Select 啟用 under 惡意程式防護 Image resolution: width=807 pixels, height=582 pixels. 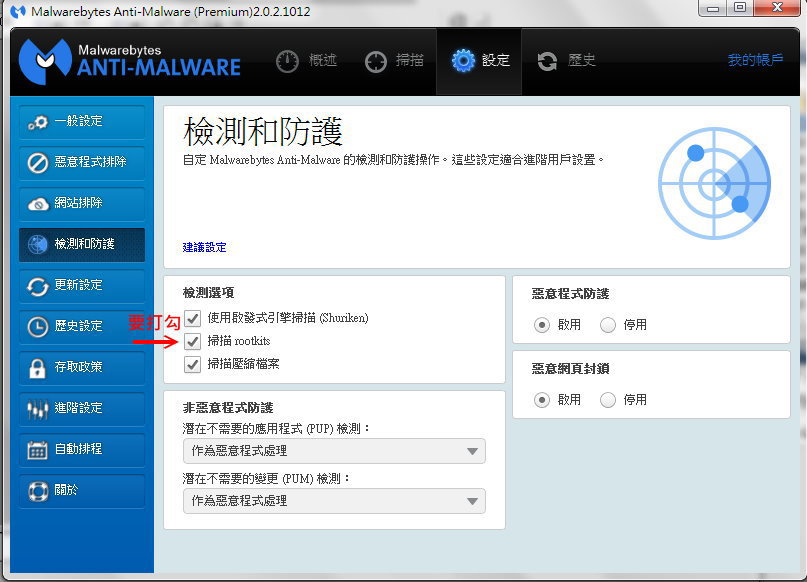click(x=541, y=325)
